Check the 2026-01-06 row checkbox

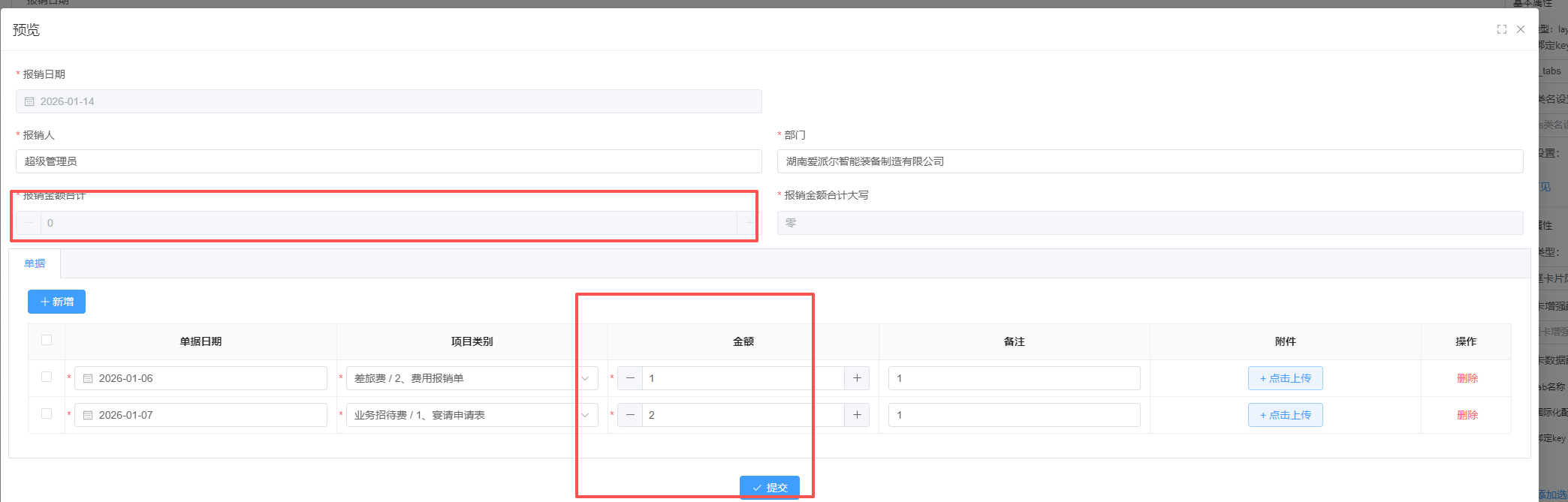point(47,377)
